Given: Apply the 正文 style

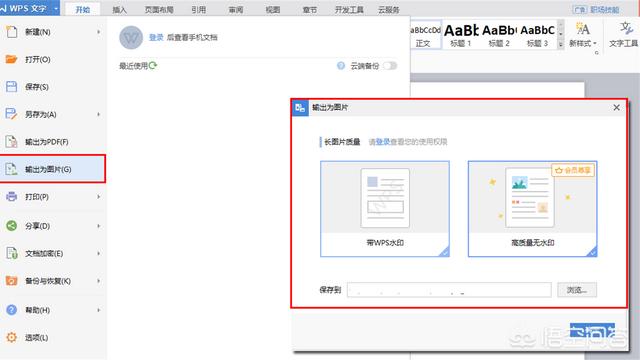Looking at the screenshot, I should 425,35.
